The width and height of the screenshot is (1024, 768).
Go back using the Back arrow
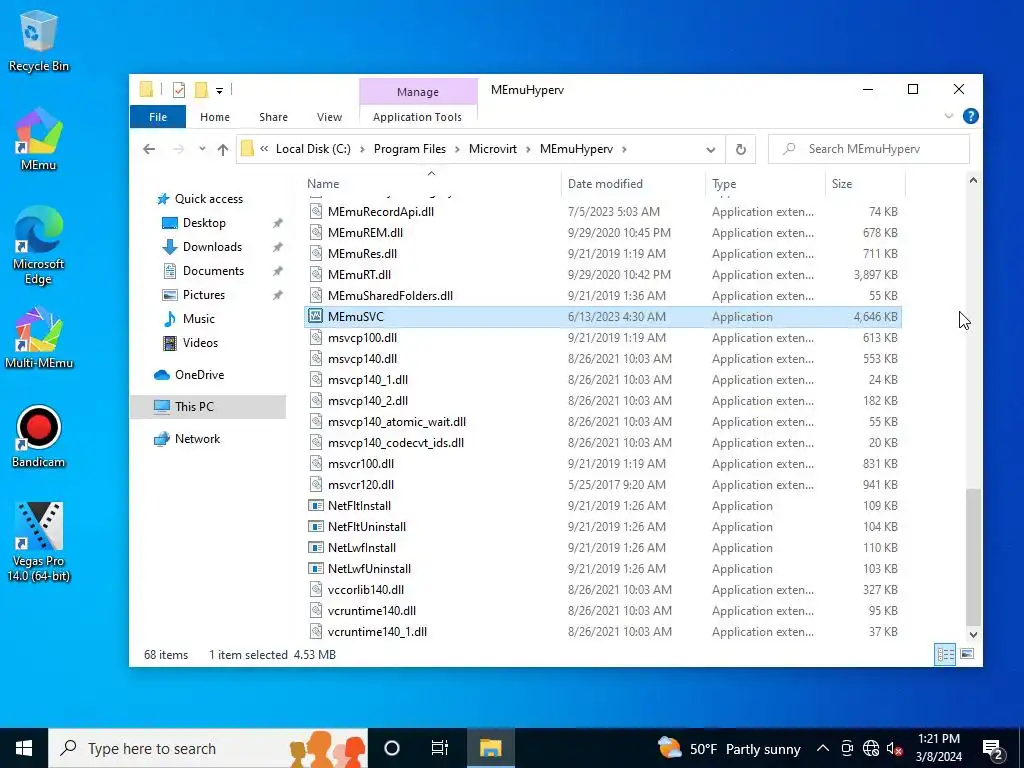(149, 149)
